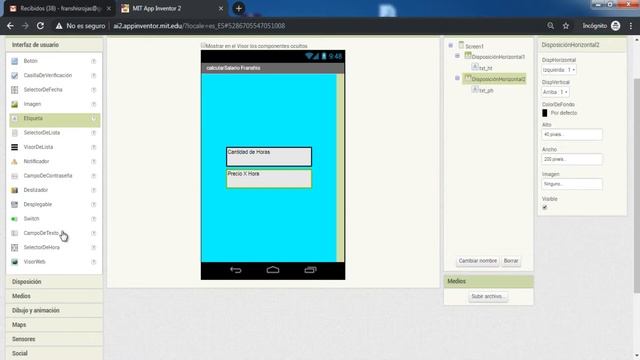640x360 pixels.
Task: Click the Cambiar nombre button
Action: click(478, 261)
